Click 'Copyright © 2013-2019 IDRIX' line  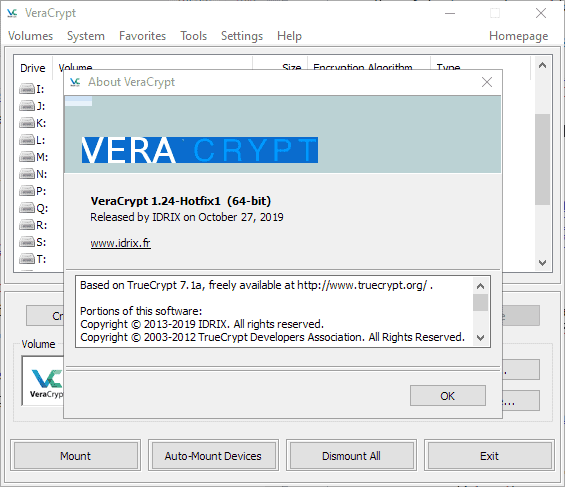pyautogui.click(x=202, y=324)
